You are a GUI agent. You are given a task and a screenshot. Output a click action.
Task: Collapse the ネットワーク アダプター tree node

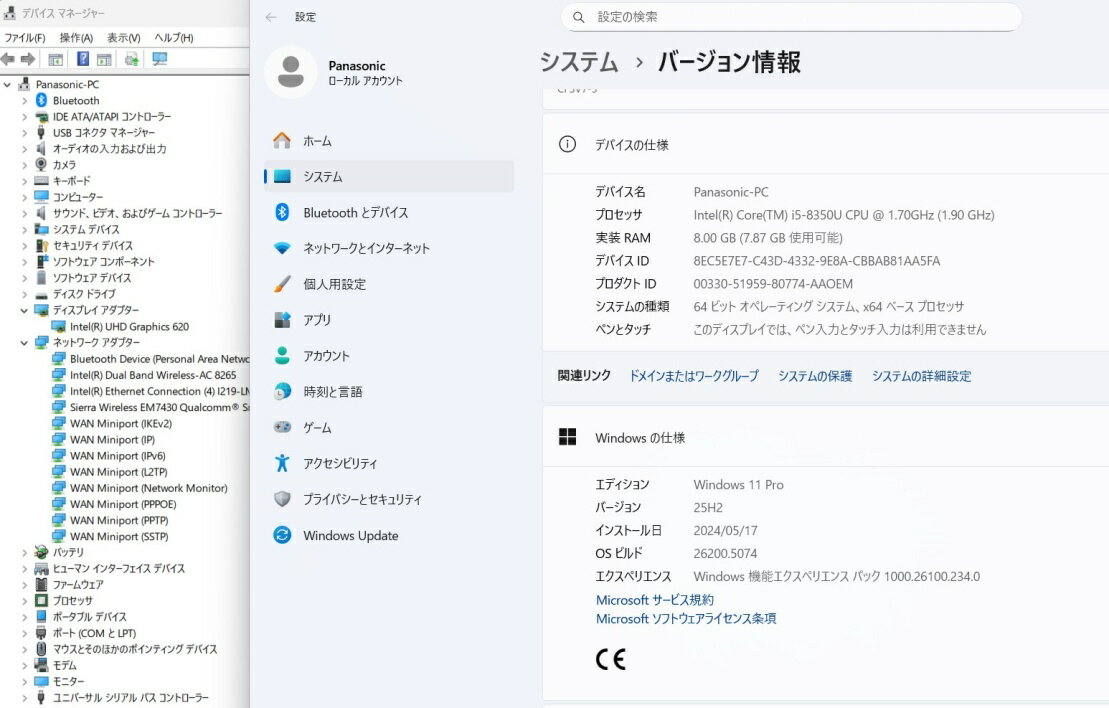click(24, 342)
